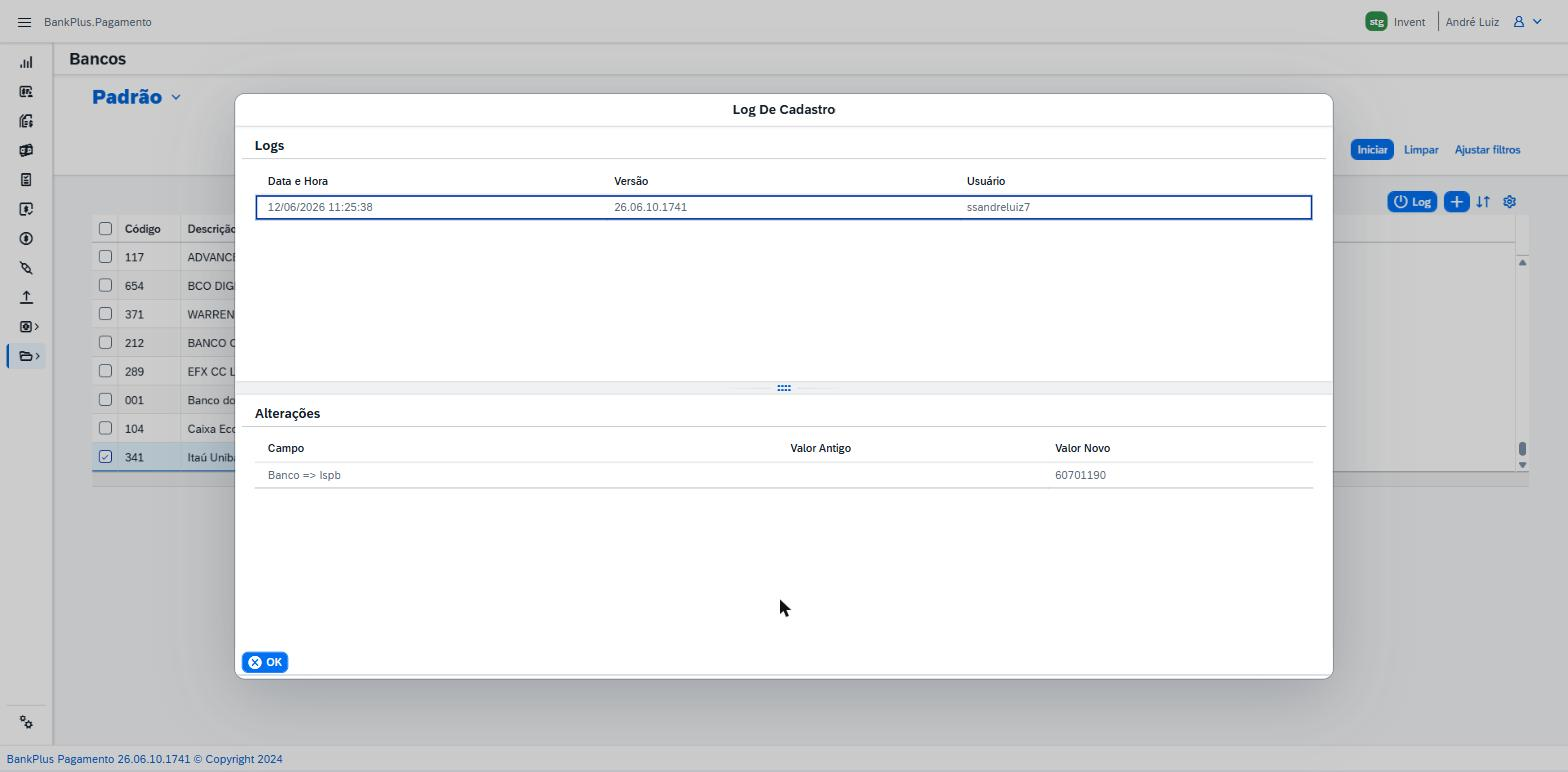
Task: Click the Iniciar button
Action: point(1372,150)
